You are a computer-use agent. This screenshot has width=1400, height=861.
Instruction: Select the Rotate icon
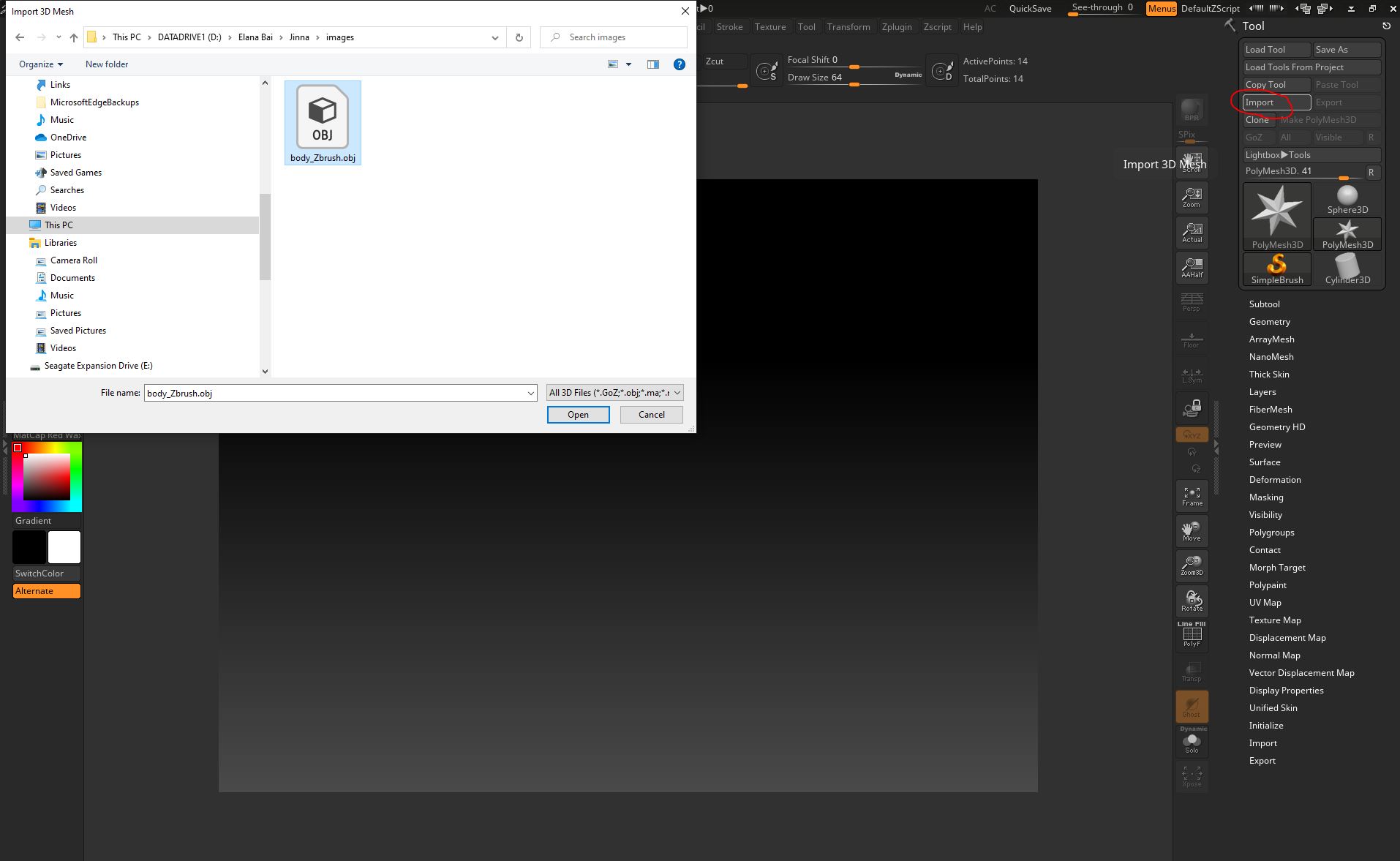coord(1192,601)
